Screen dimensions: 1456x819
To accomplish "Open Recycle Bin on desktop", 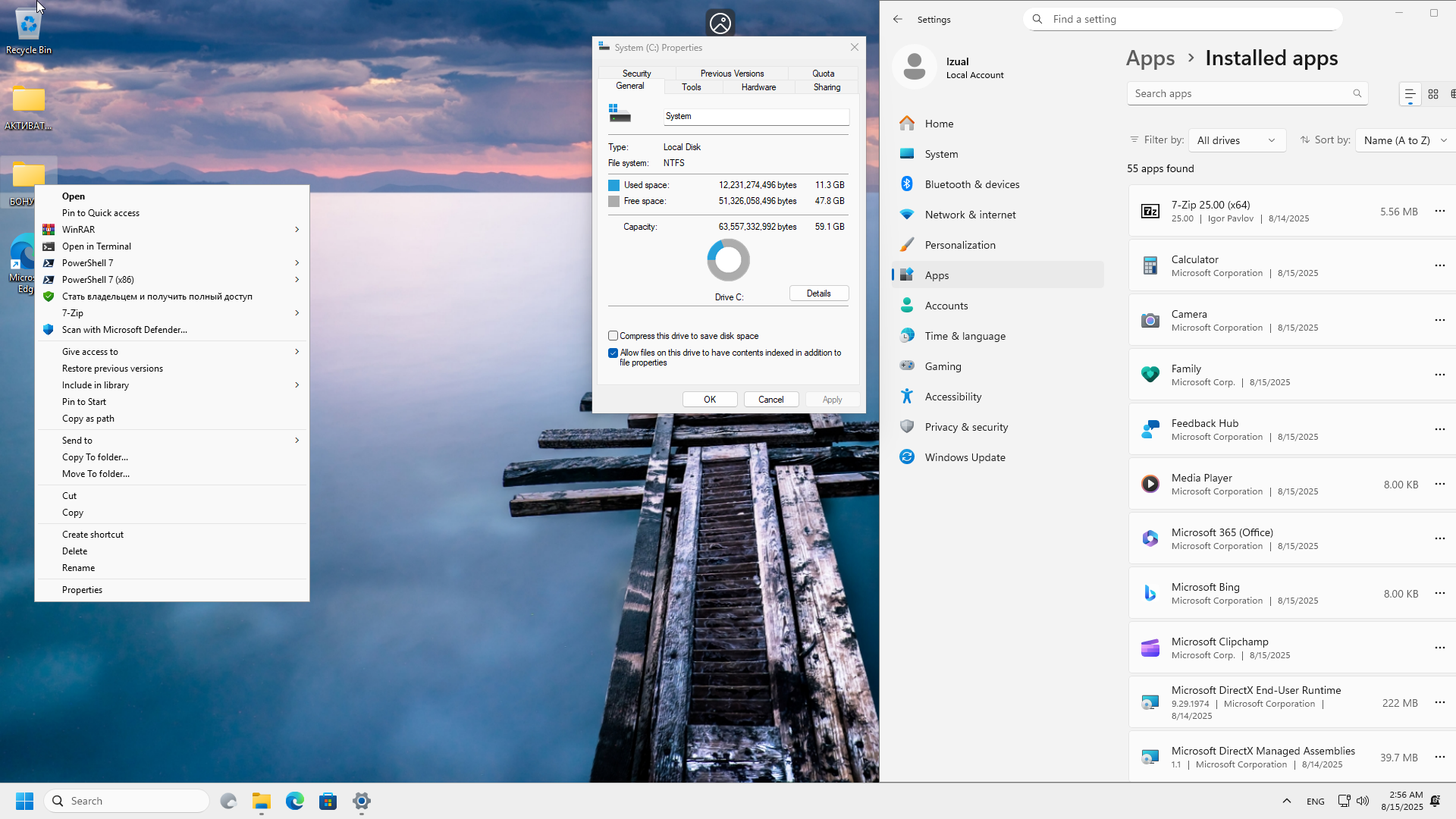I will coord(29,32).
